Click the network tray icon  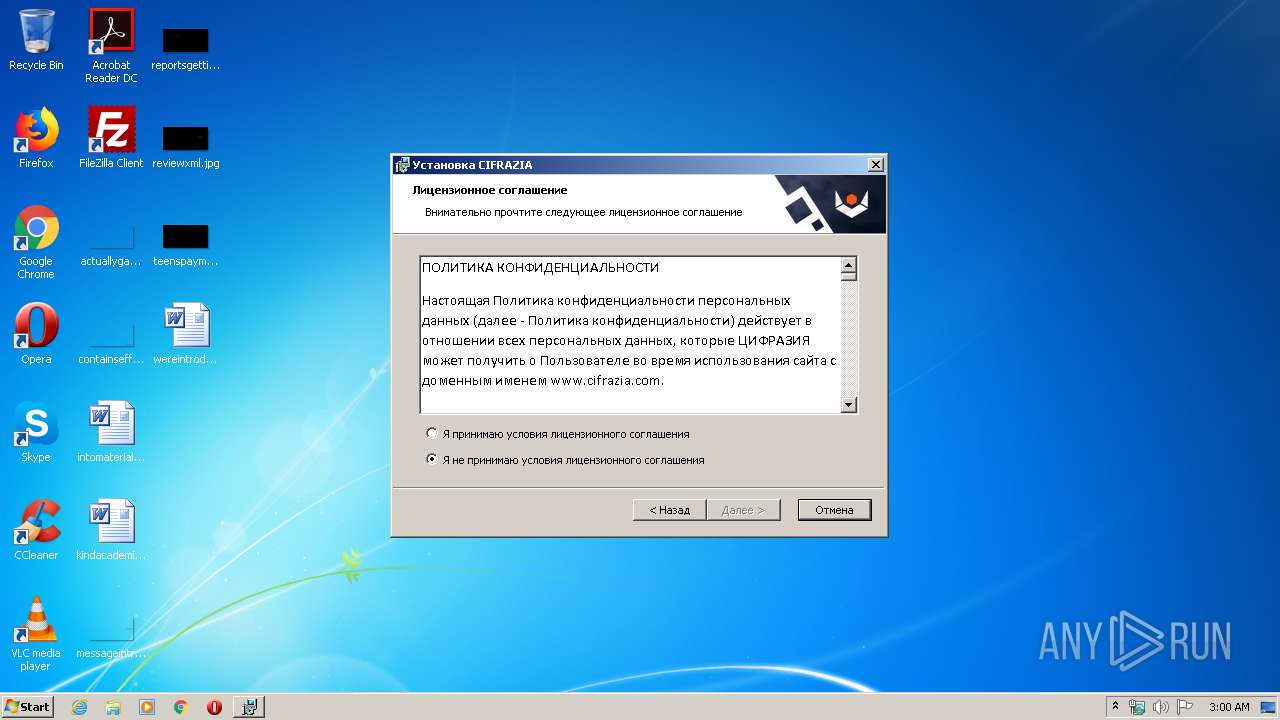point(1137,707)
